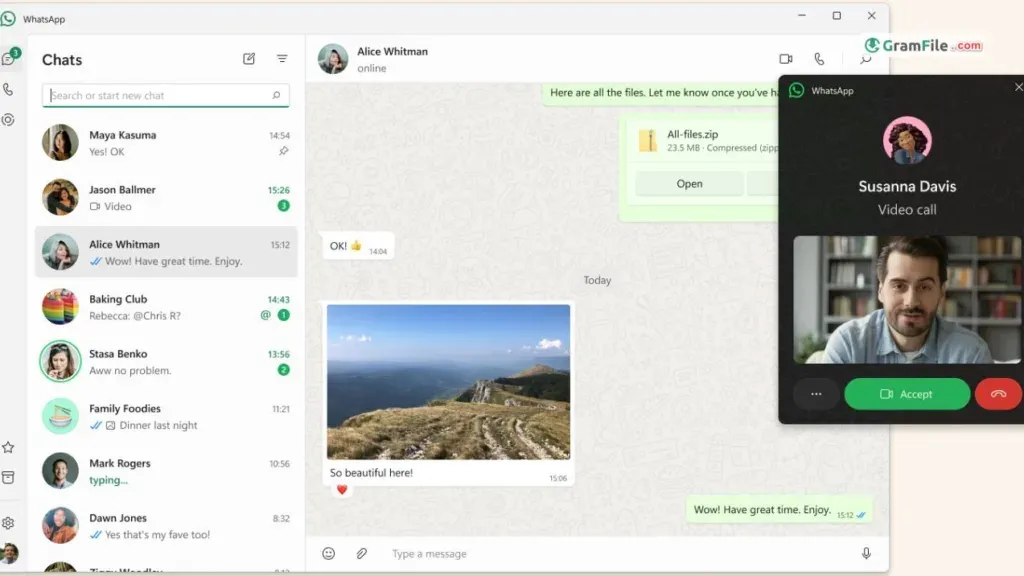Search within the Alice Whitman conversation
Screen dimensions: 1024x576
(866, 59)
